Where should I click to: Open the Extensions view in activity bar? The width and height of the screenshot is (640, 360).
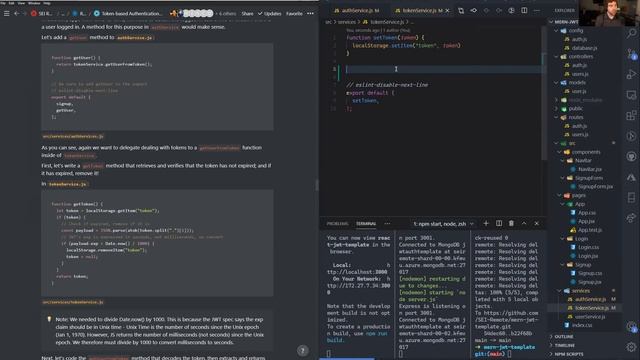[631, 116]
